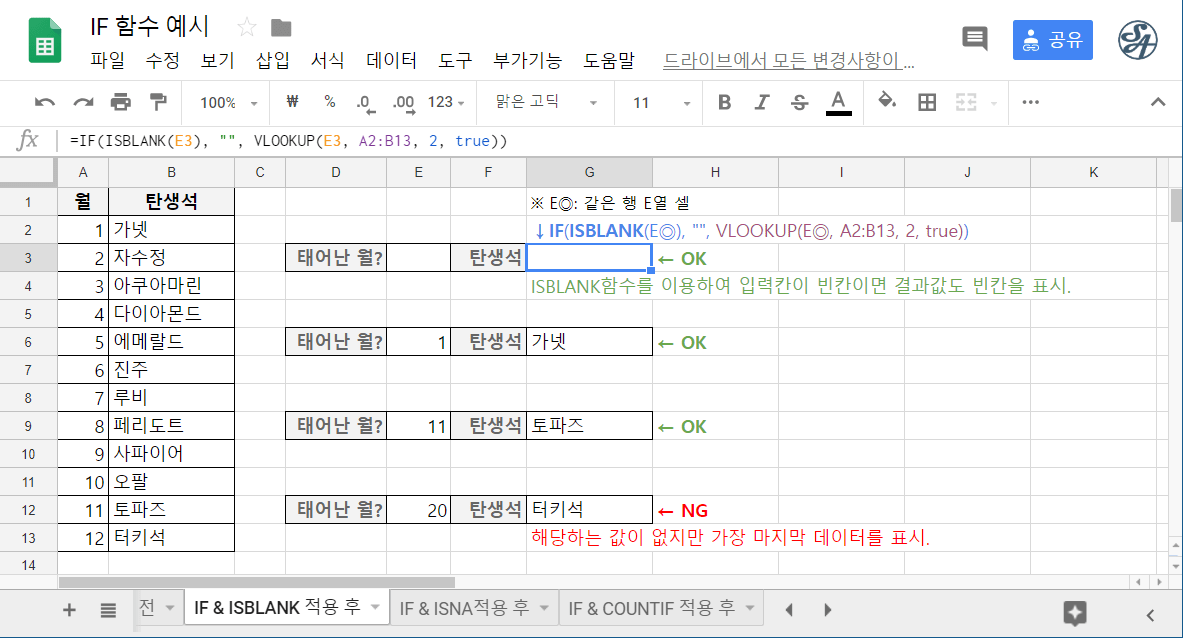The width and height of the screenshot is (1183, 638).
Task: Print the spreadsheet with printer icon
Action: click(121, 102)
